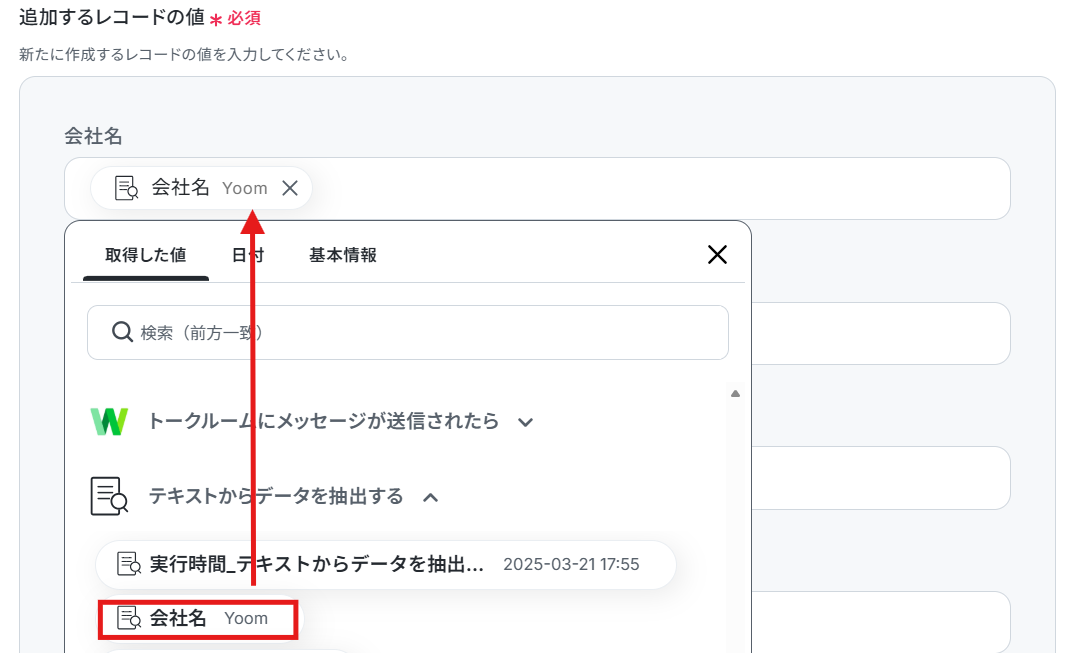Click the 検索（前方一致） search field
Image resolution: width=1072 pixels, height=653 pixels.
coord(407,332)
